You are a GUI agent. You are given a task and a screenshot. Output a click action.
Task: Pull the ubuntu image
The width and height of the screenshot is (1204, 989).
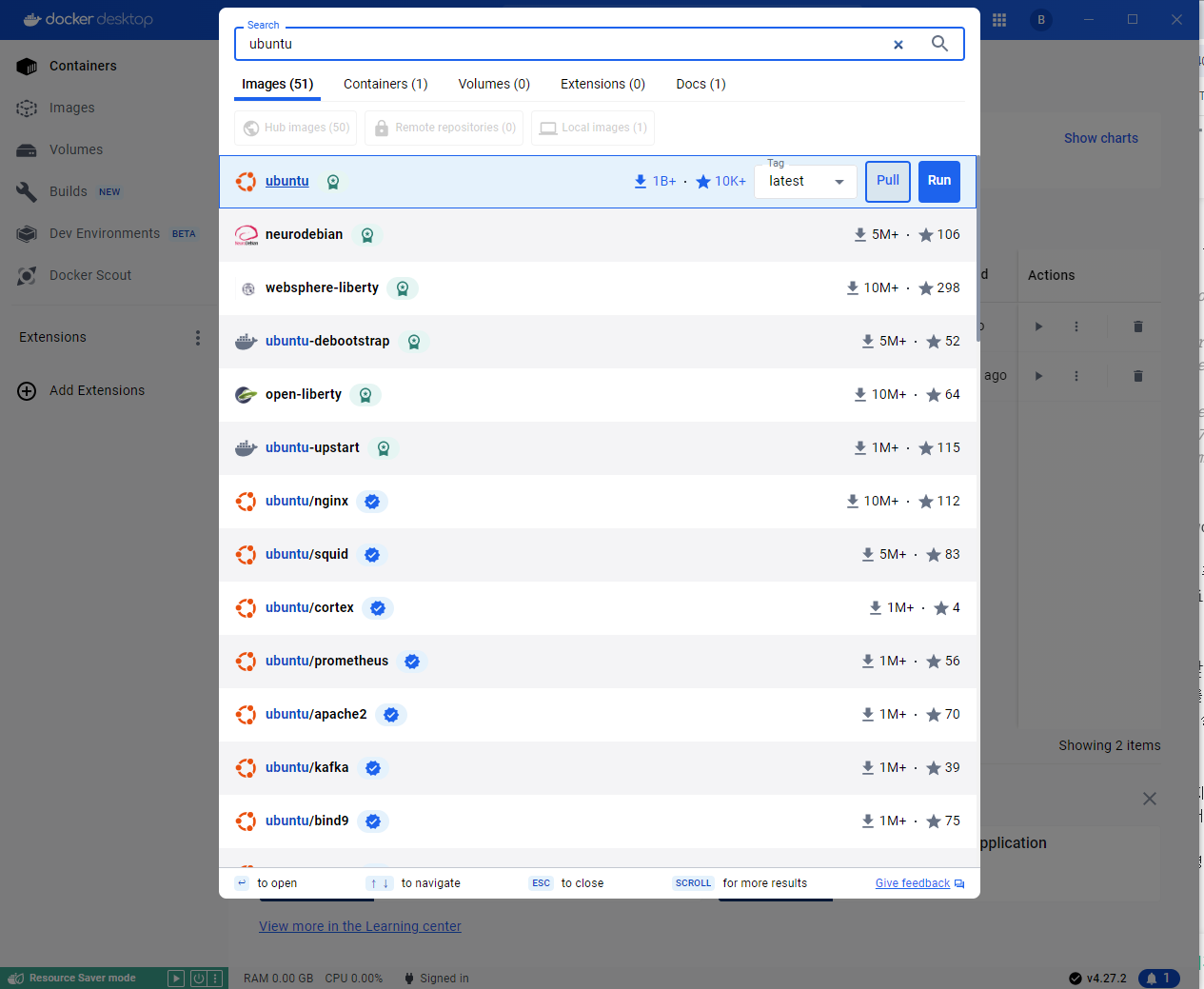click(888, 181)
